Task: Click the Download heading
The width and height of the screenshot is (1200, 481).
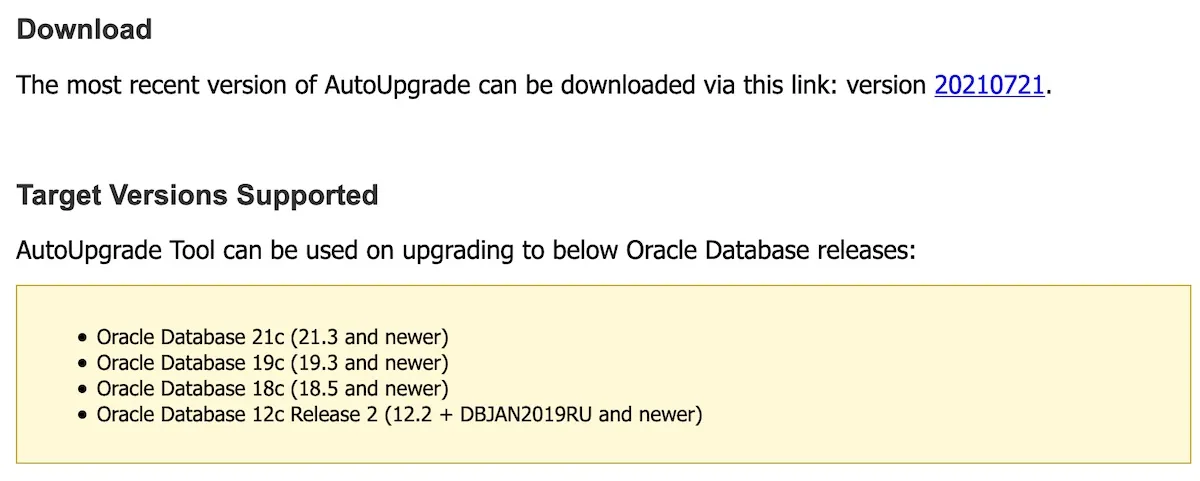Action: click(84, 30)
